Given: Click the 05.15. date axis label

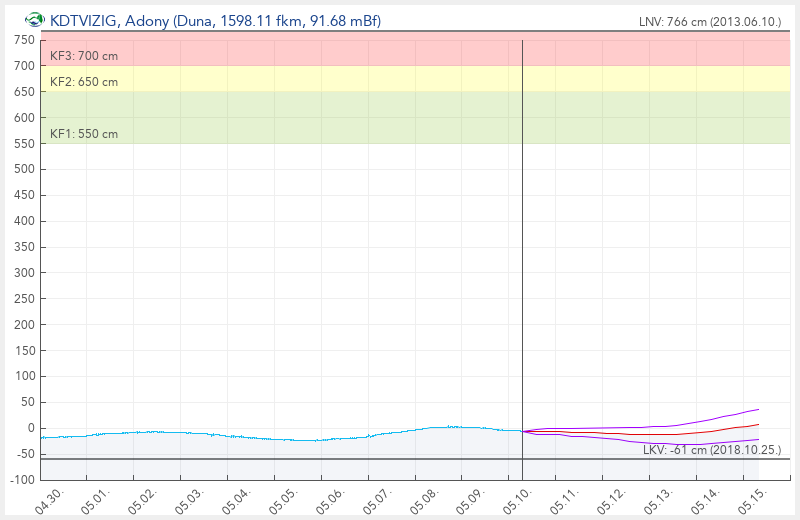Looking at the screenshot, I should (x=753, y=501).
